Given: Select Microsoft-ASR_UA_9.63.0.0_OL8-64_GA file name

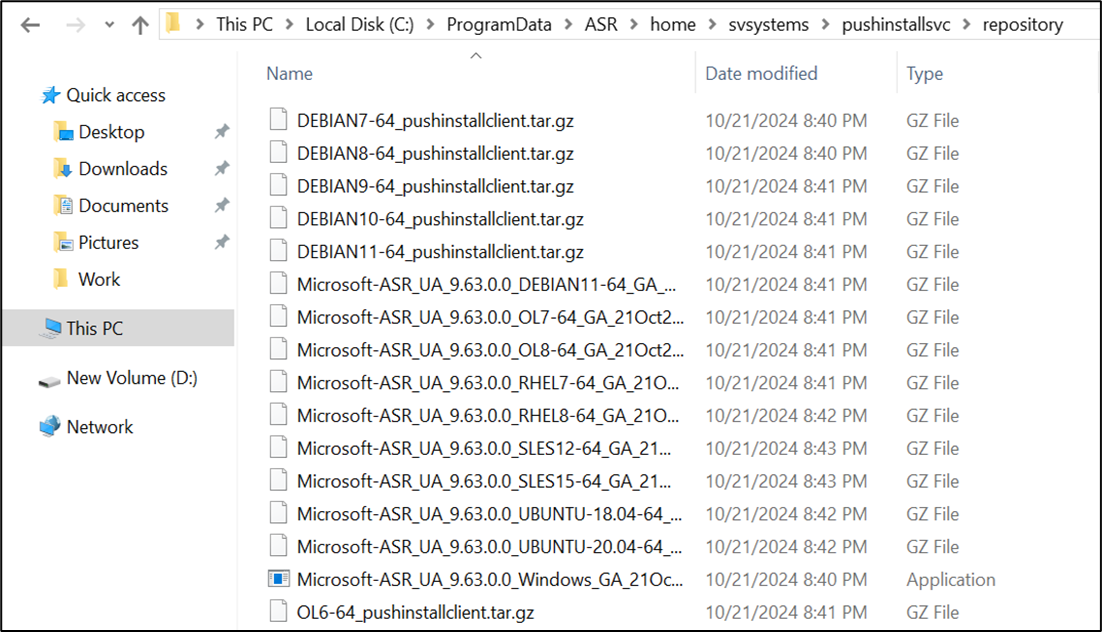Looking at the screenshot, I should [x=490, y=349].
